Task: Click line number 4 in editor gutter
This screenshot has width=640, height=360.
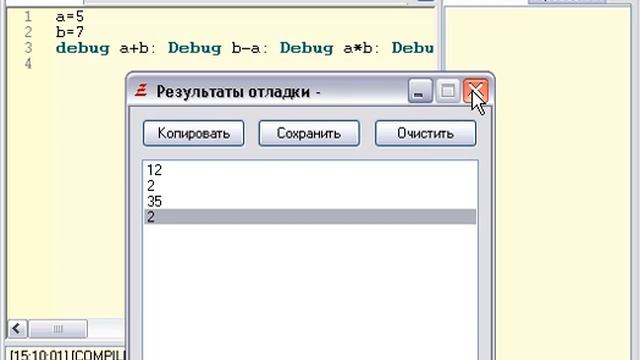Action: click(28, 64)
